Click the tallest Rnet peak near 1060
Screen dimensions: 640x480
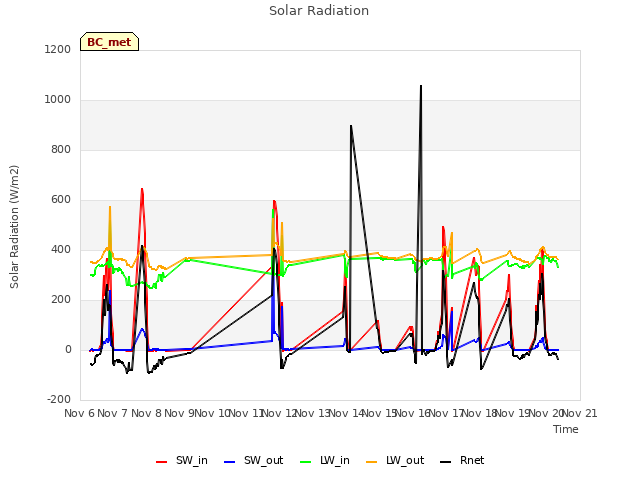click(421, 86)
